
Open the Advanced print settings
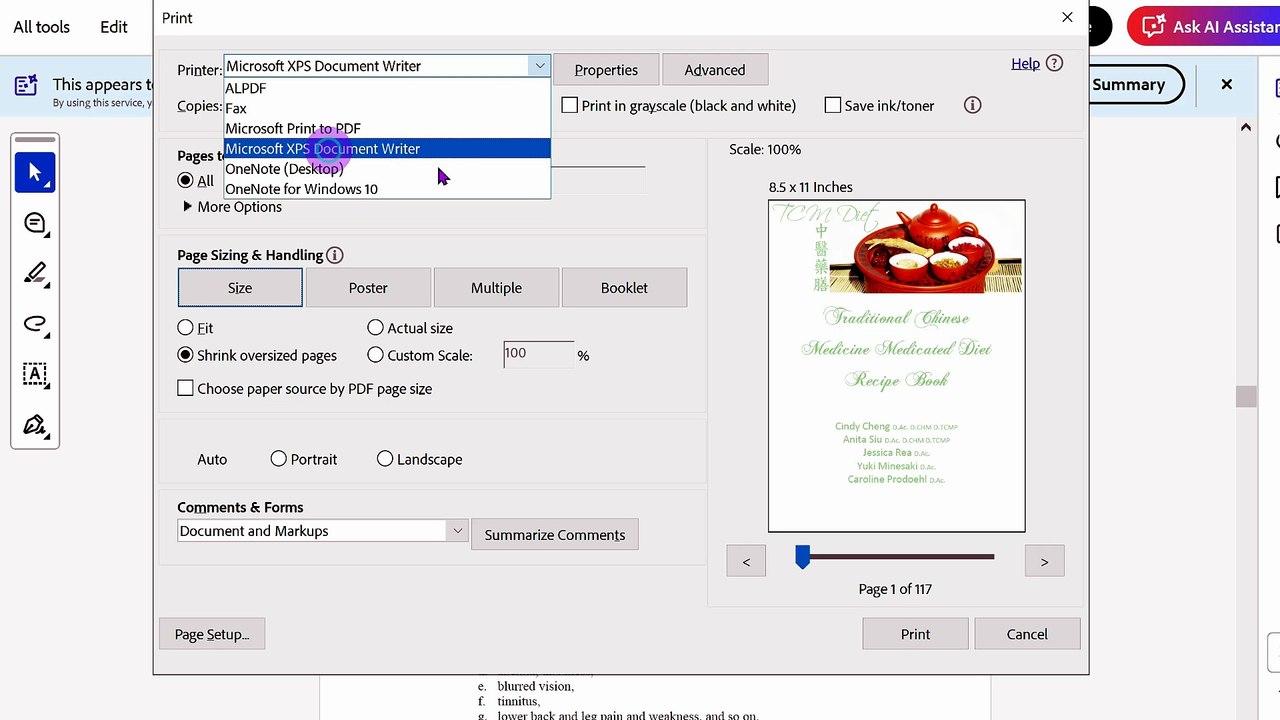pos(715,70)
